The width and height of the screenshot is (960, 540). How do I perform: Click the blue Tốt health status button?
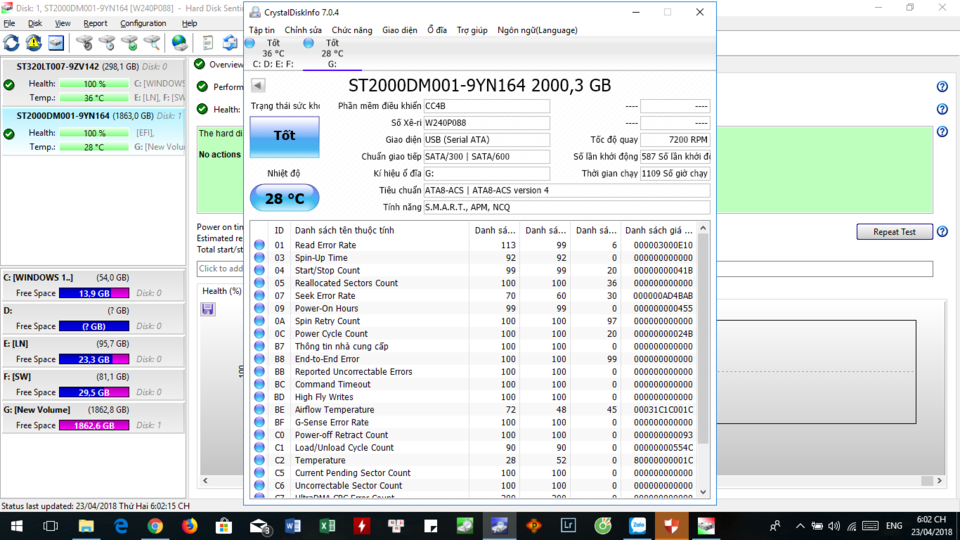click(x=284, y=135)
